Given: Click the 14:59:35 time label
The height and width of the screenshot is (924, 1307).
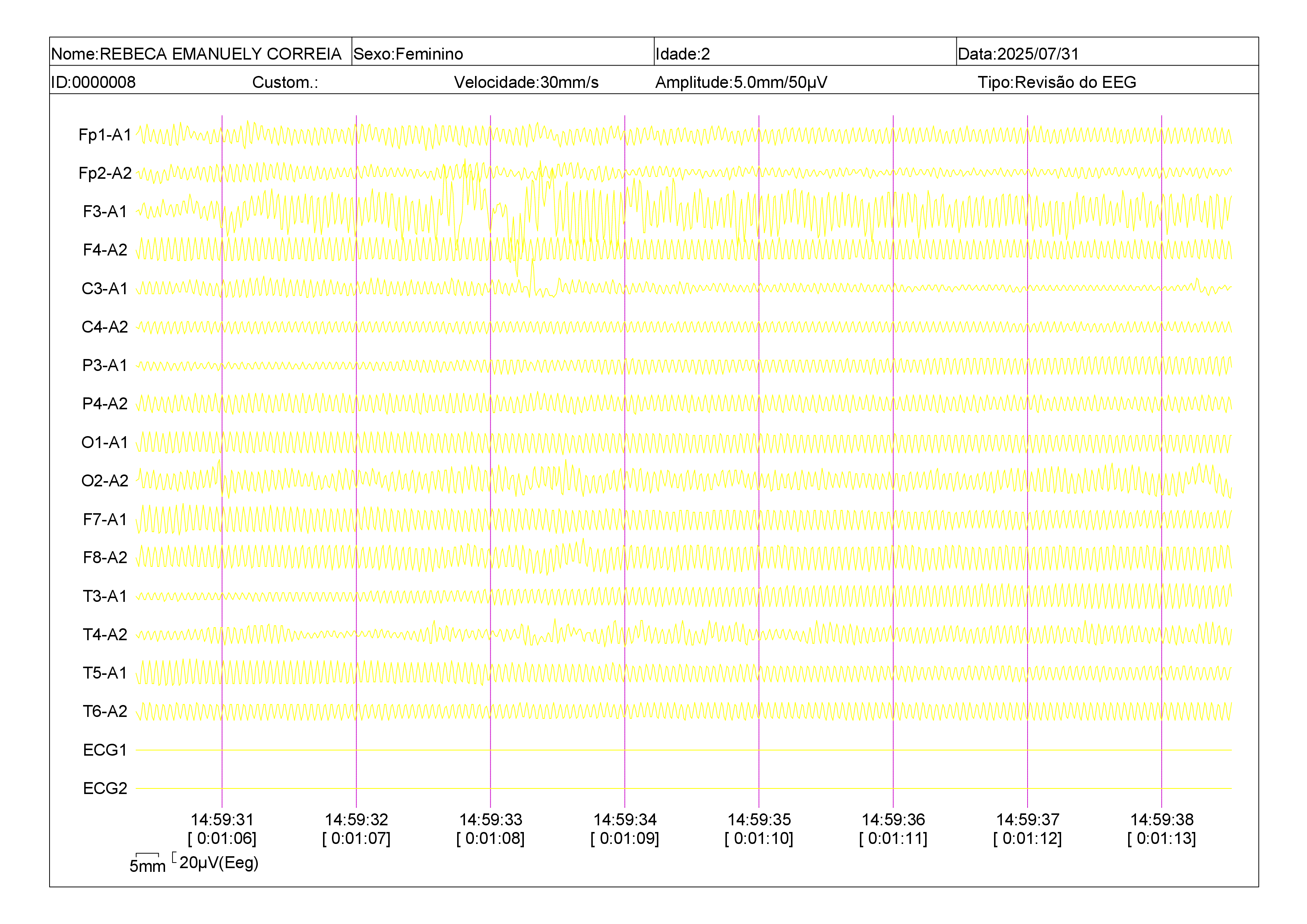Looking at the screenshot, I should 759,820.
